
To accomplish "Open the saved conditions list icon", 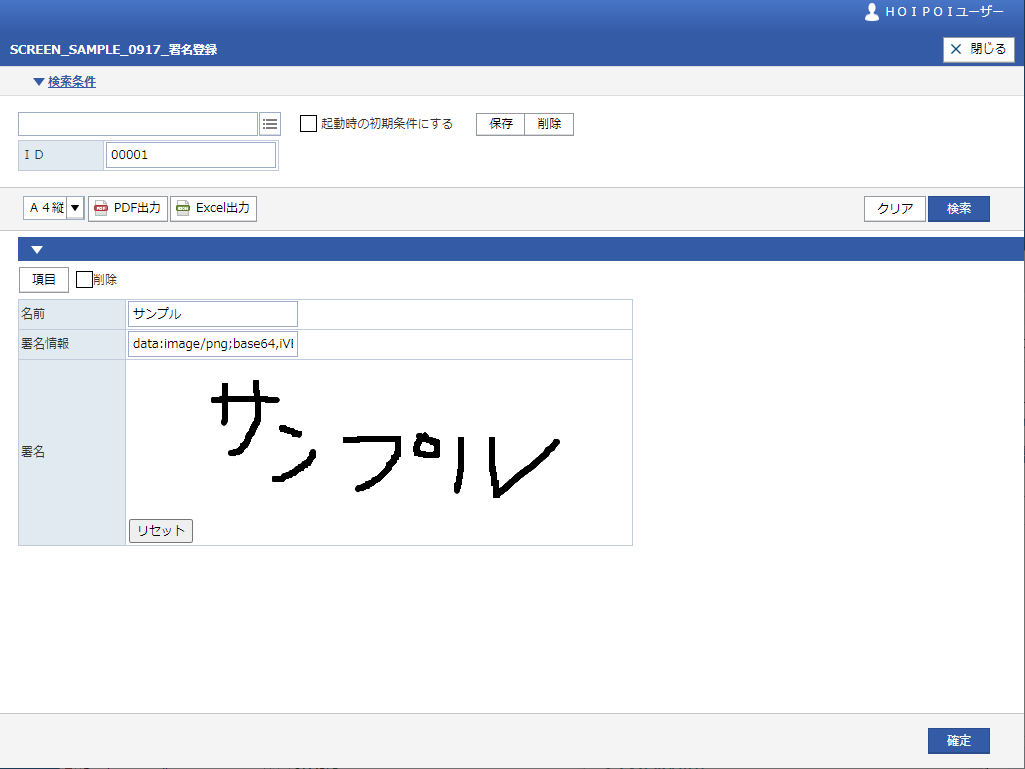I will pos(270,124).
